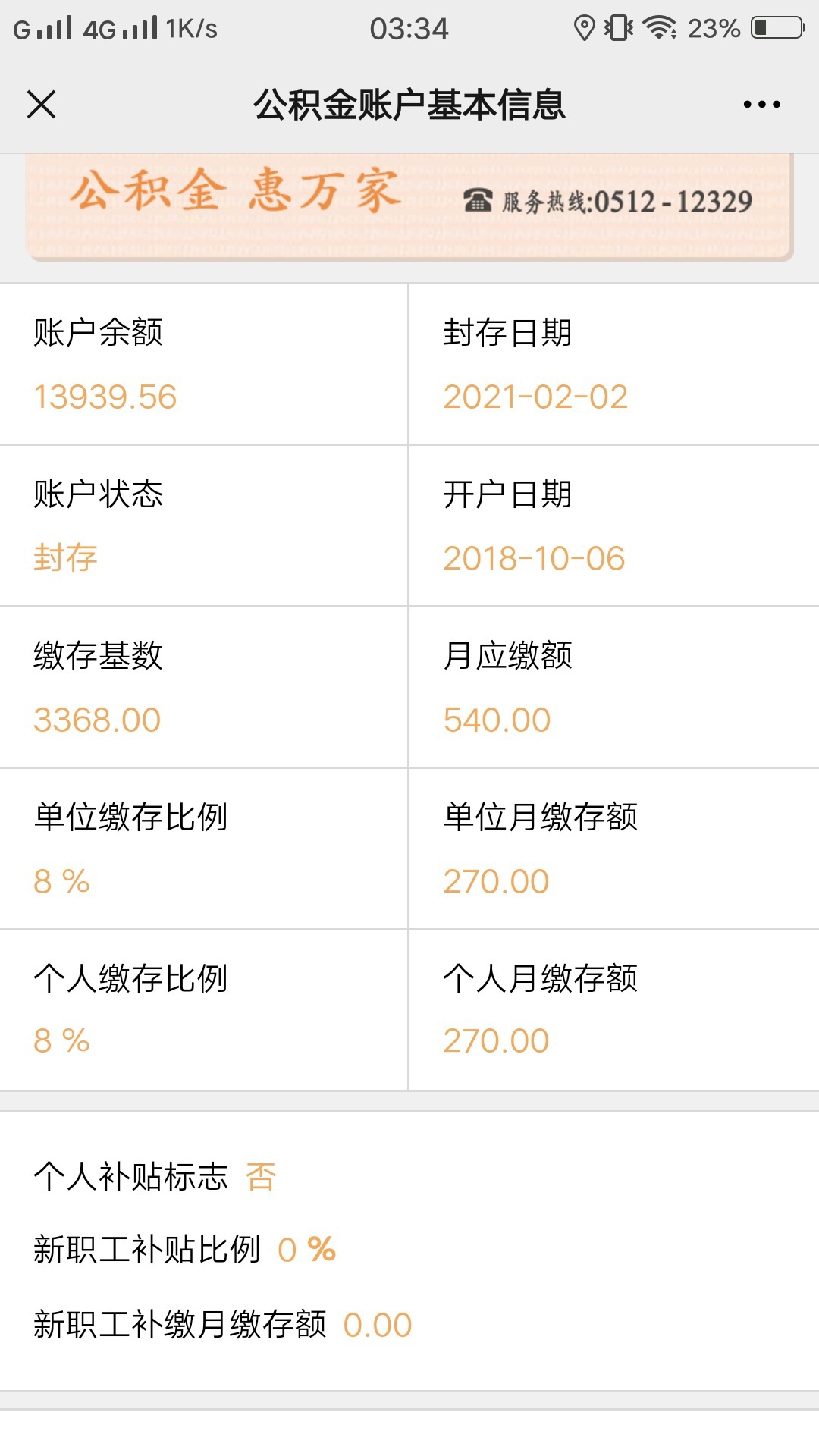
Task: Tap the location pin status icon
Action: tap(584, 28)
